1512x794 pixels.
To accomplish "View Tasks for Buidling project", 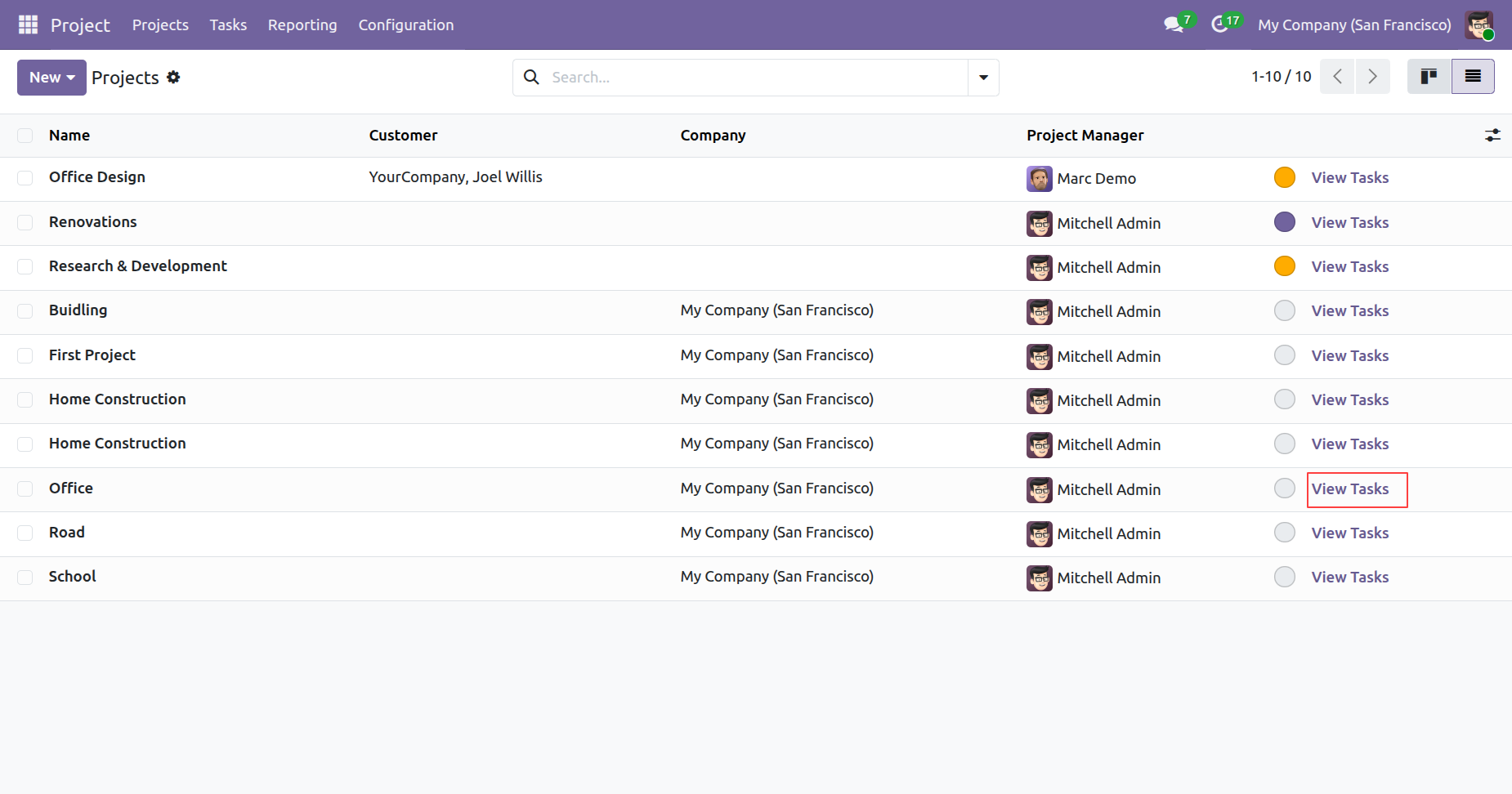I will (1349, 310).
